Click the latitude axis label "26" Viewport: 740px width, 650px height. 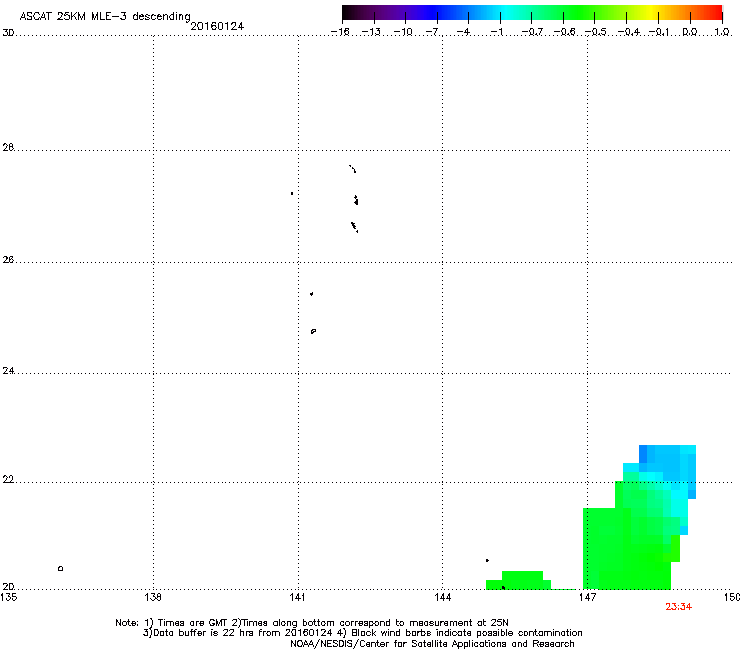(x=8, y=260)
